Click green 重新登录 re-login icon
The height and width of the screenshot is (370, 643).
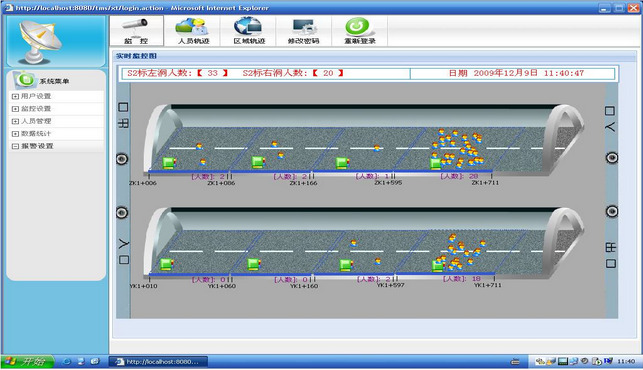coord(359,31)
